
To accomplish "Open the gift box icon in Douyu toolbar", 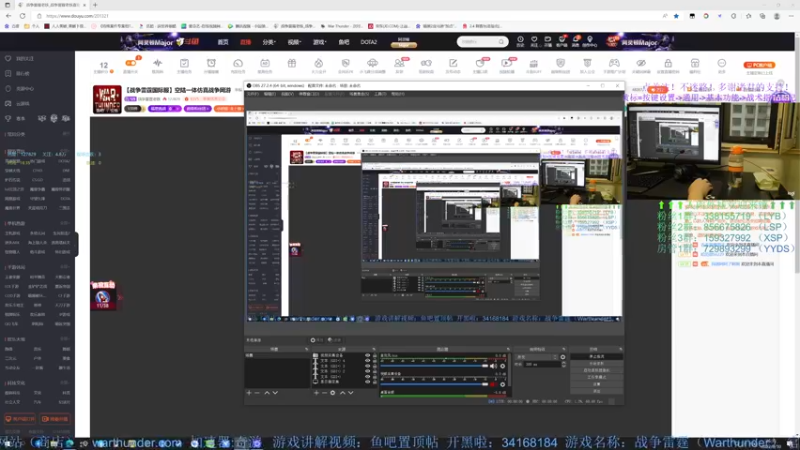I will point(291,63).
